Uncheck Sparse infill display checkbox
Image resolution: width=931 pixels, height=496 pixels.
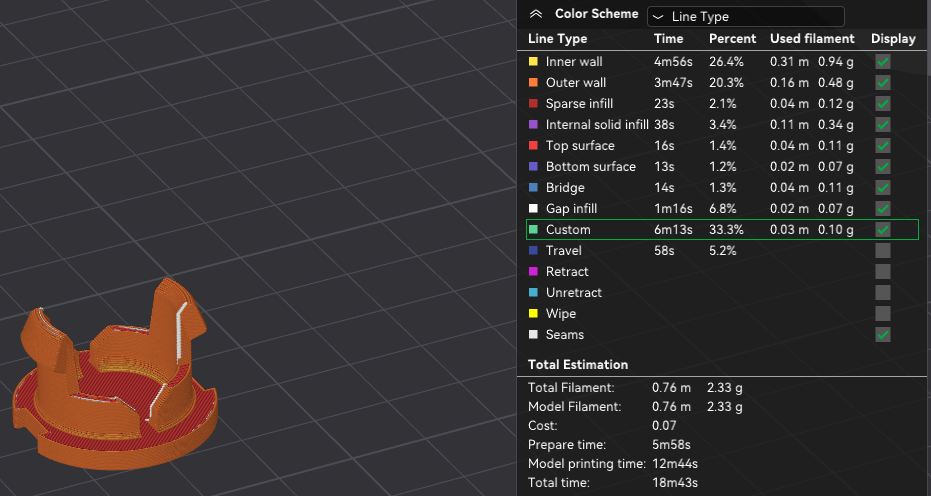click(x=883, y=103)
